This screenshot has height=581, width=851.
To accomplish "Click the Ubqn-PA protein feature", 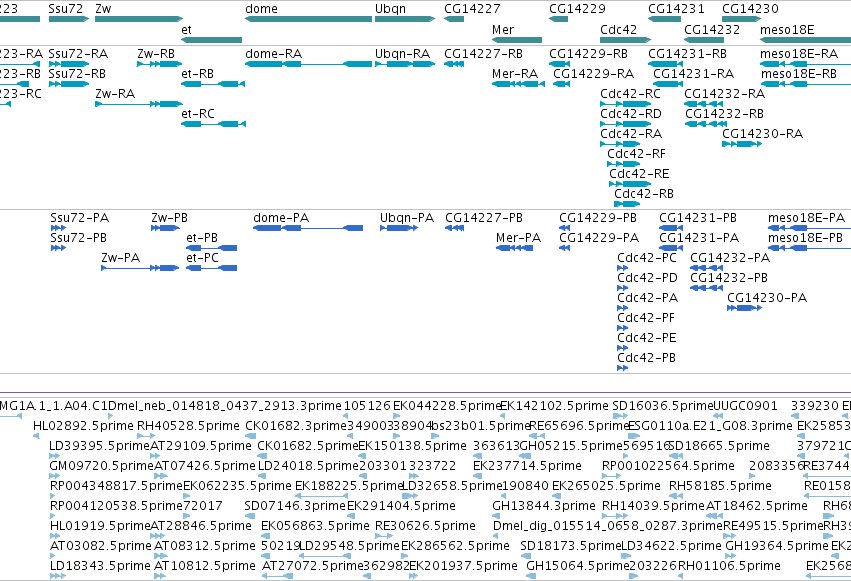I will click(399, 228).
